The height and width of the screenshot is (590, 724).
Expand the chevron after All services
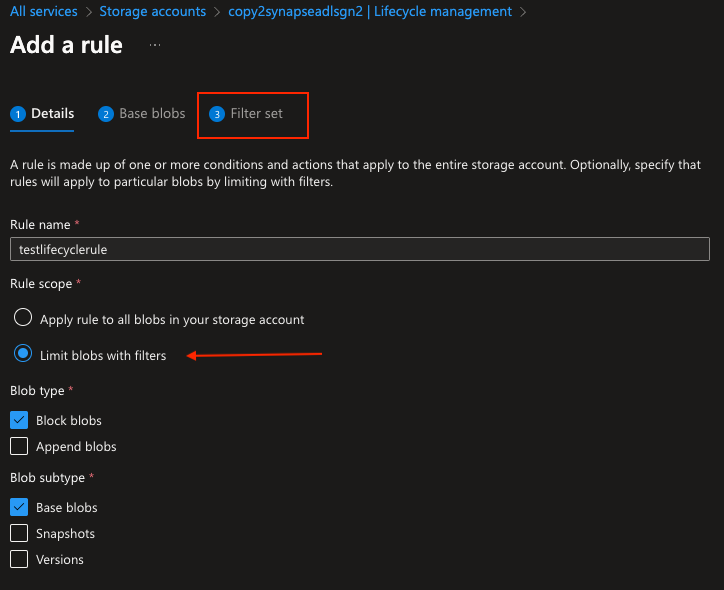[x=89, y=12]
